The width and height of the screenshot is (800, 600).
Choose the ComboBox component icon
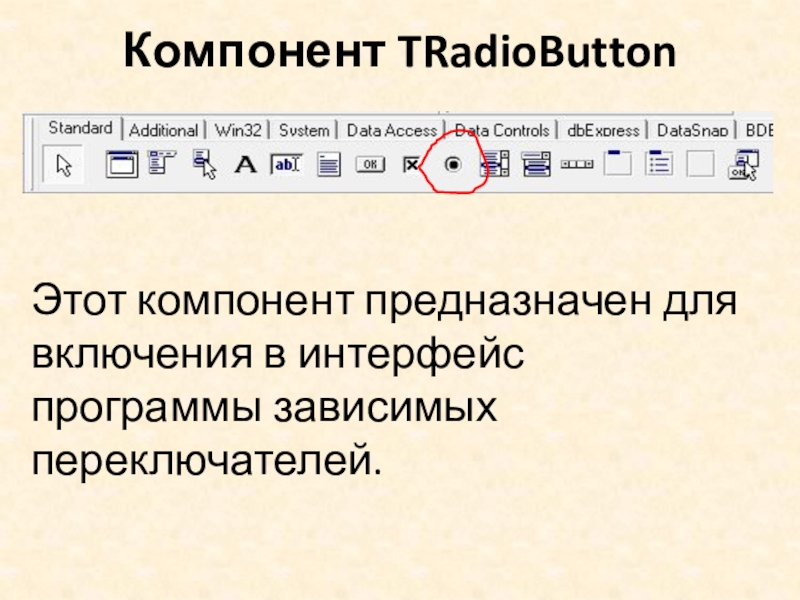(x=536, y=164)
